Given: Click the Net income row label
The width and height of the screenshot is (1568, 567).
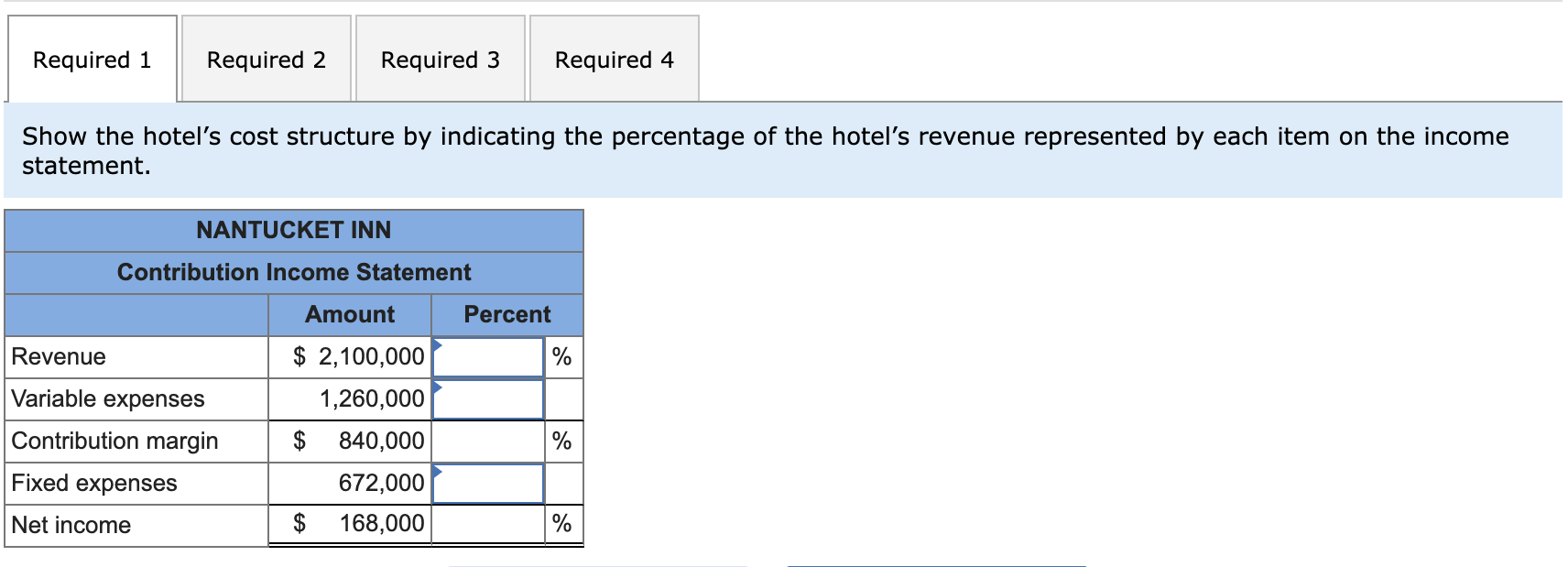Looking at the screenshot, I should pos(69,525).
